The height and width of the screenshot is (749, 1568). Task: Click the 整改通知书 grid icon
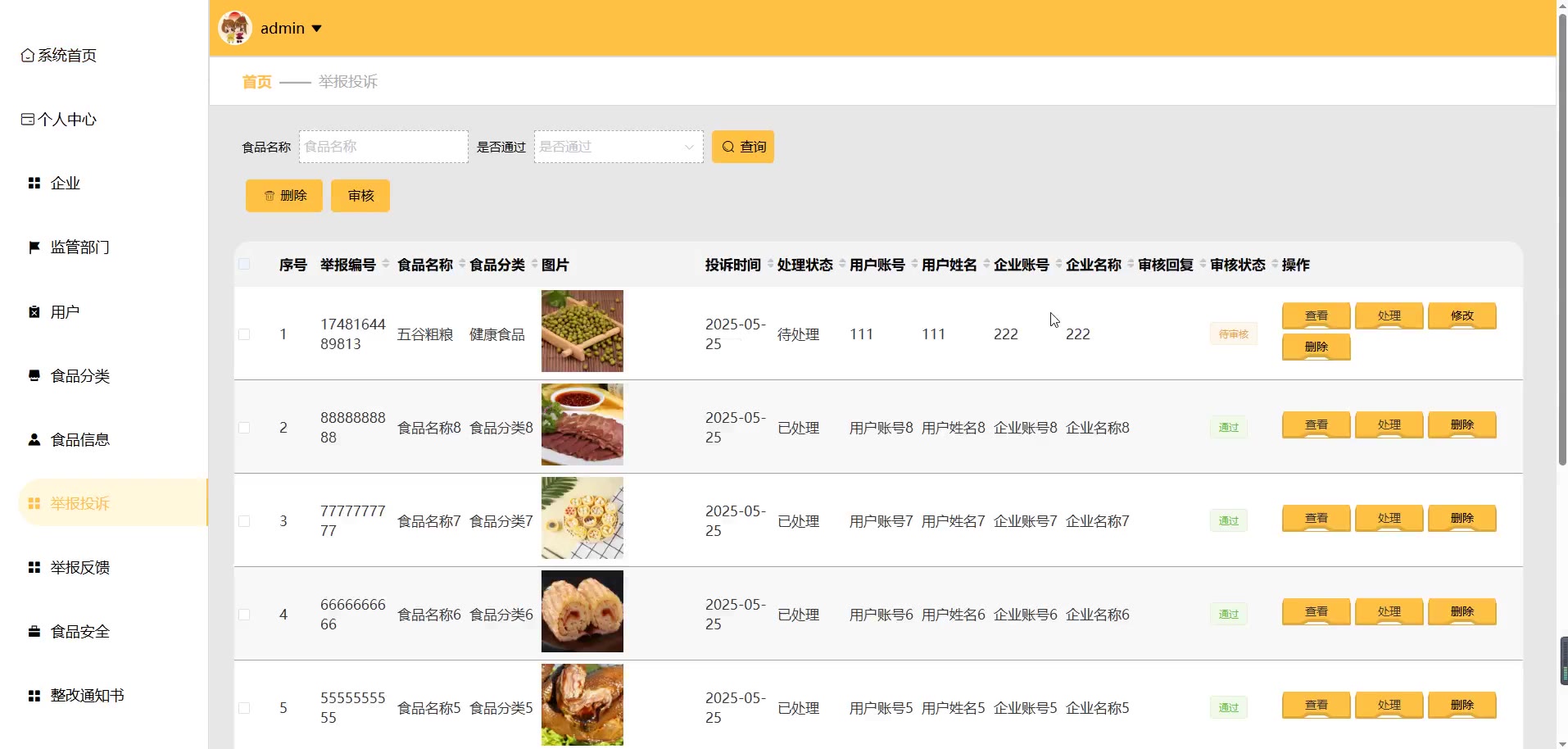[x=34, y=696]
